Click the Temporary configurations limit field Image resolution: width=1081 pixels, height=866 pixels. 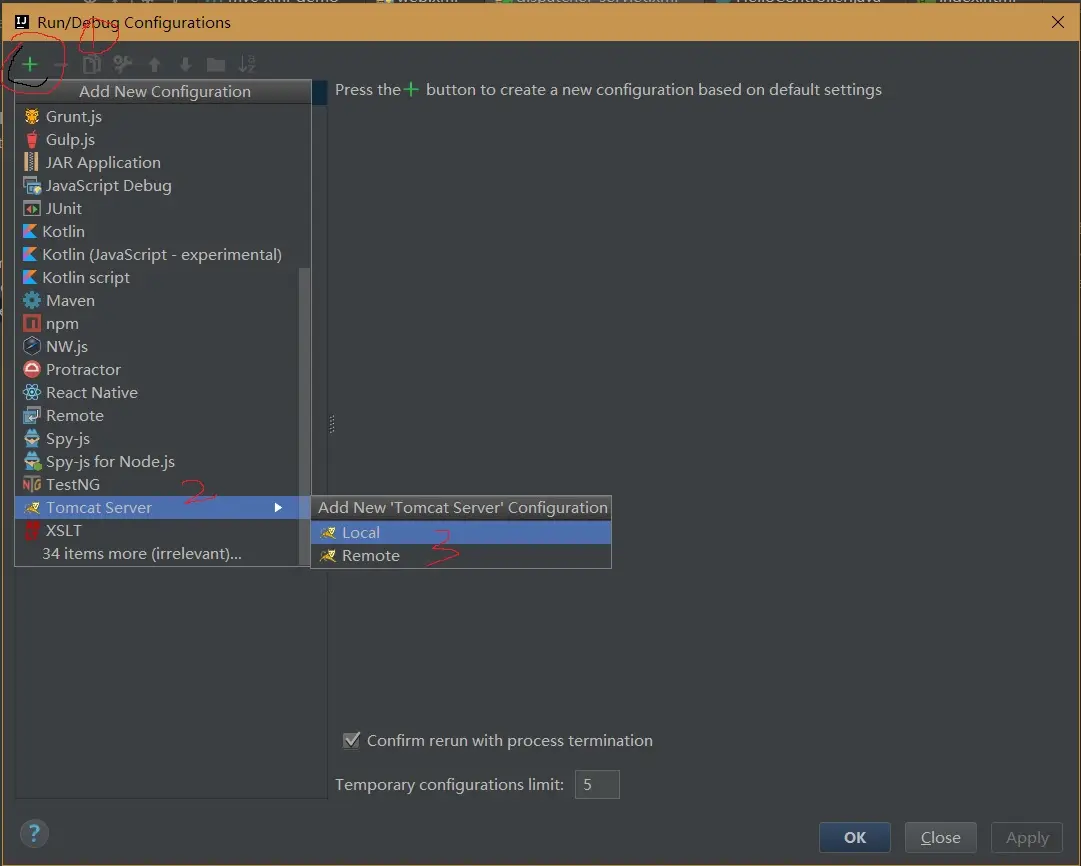597,785
